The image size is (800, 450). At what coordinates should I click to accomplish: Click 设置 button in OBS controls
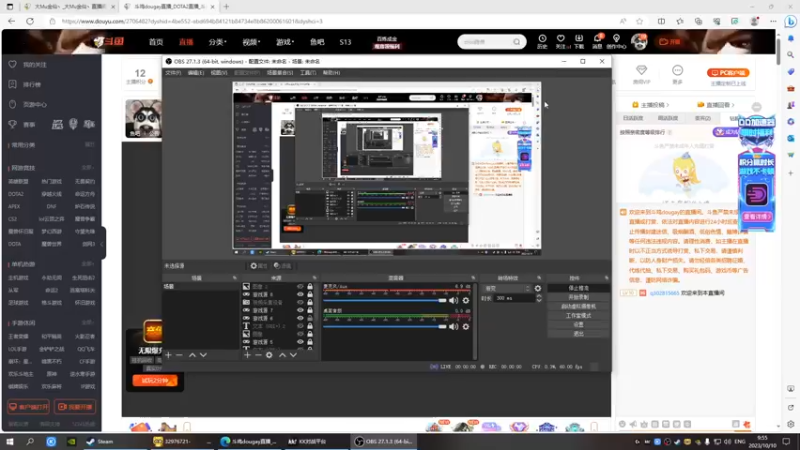tap(578, 324)
